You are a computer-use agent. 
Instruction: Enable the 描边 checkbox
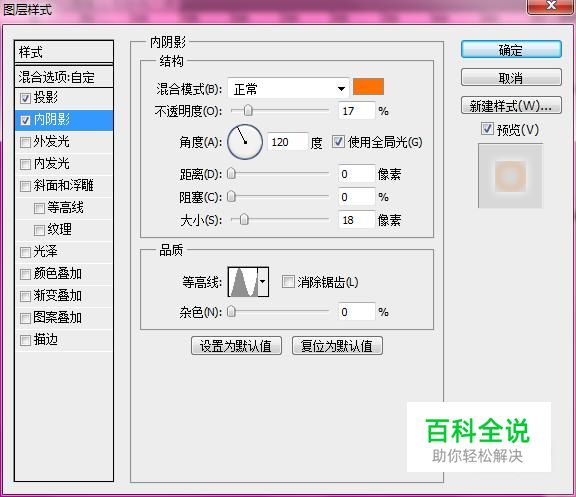[25, 340]
